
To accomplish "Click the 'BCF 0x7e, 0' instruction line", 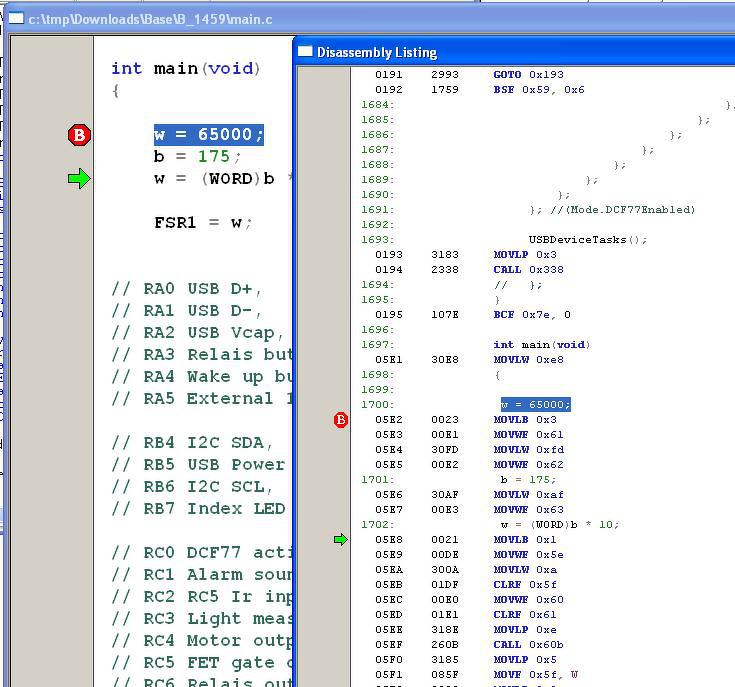I will click(532, 314).
